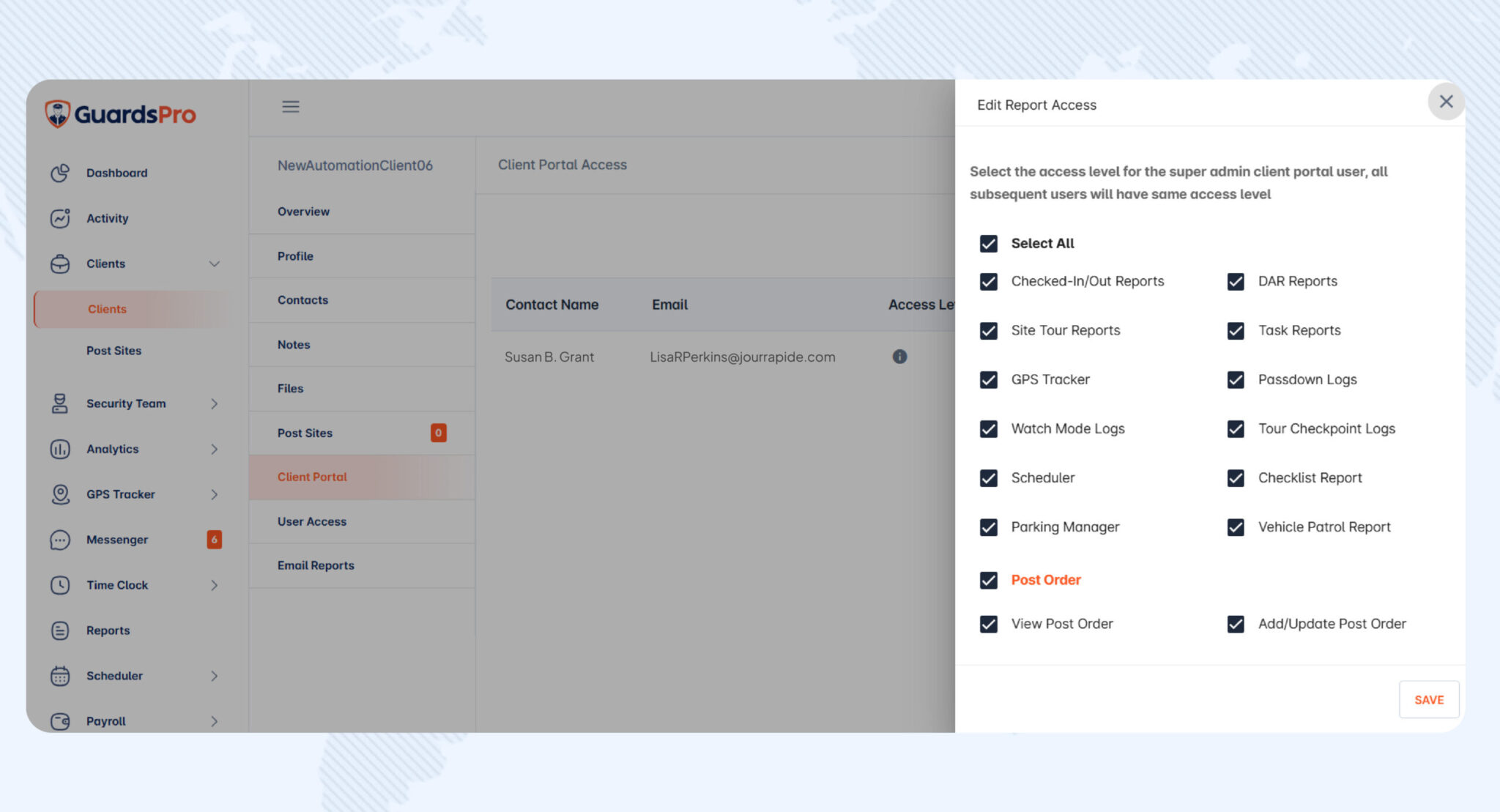The width and height of the screenshot is (1500, 812).
Task: Toggle Add/Update Post Order checkbox
Action: point(1236,624)
